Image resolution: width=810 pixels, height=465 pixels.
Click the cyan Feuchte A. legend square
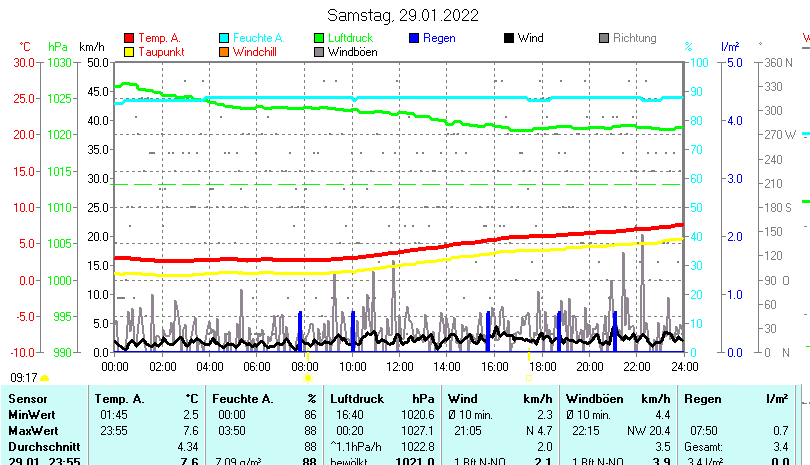click(x=224, y=39)
